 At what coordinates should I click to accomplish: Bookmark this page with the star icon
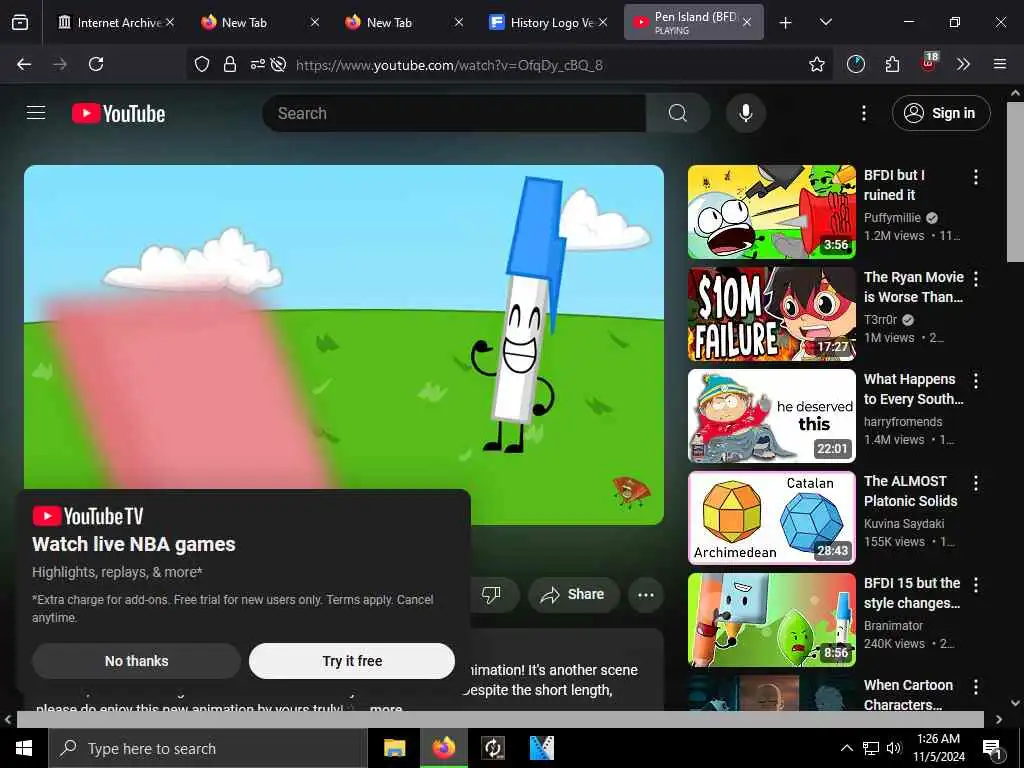pos(816,64)
